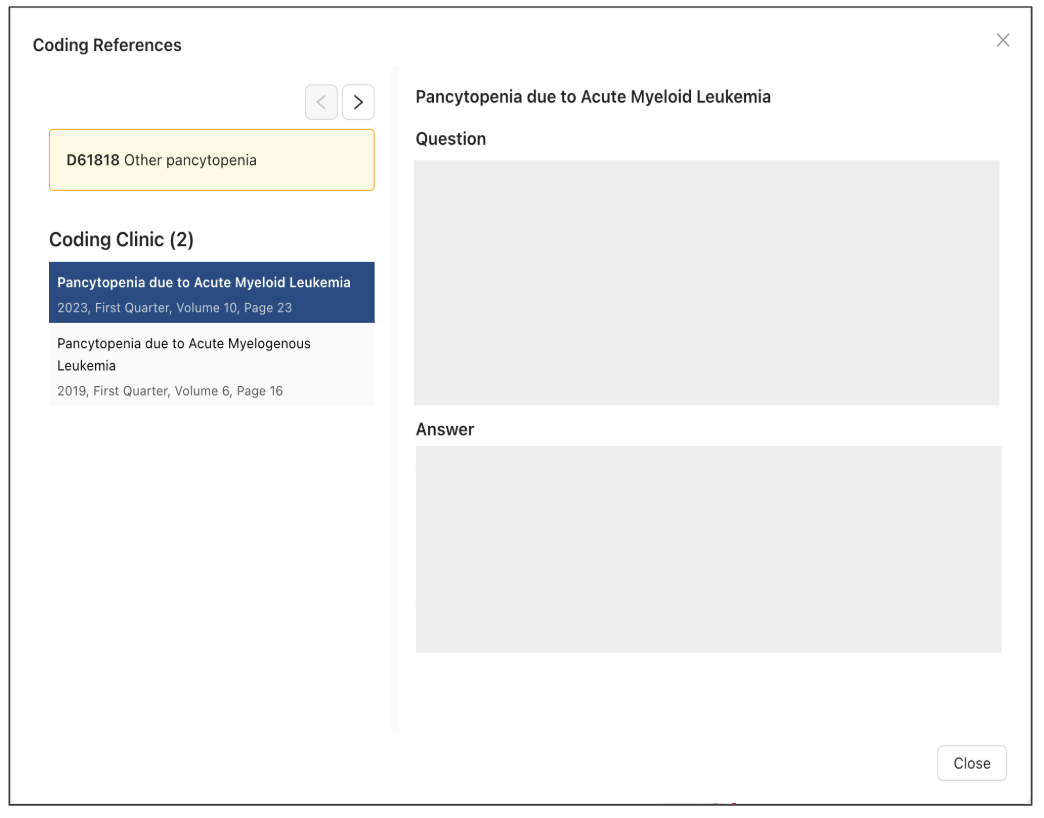Screen dimensions: 1044x818
Task: Click the Other pancytopenia description text
Action: click(x=190, y=160)
